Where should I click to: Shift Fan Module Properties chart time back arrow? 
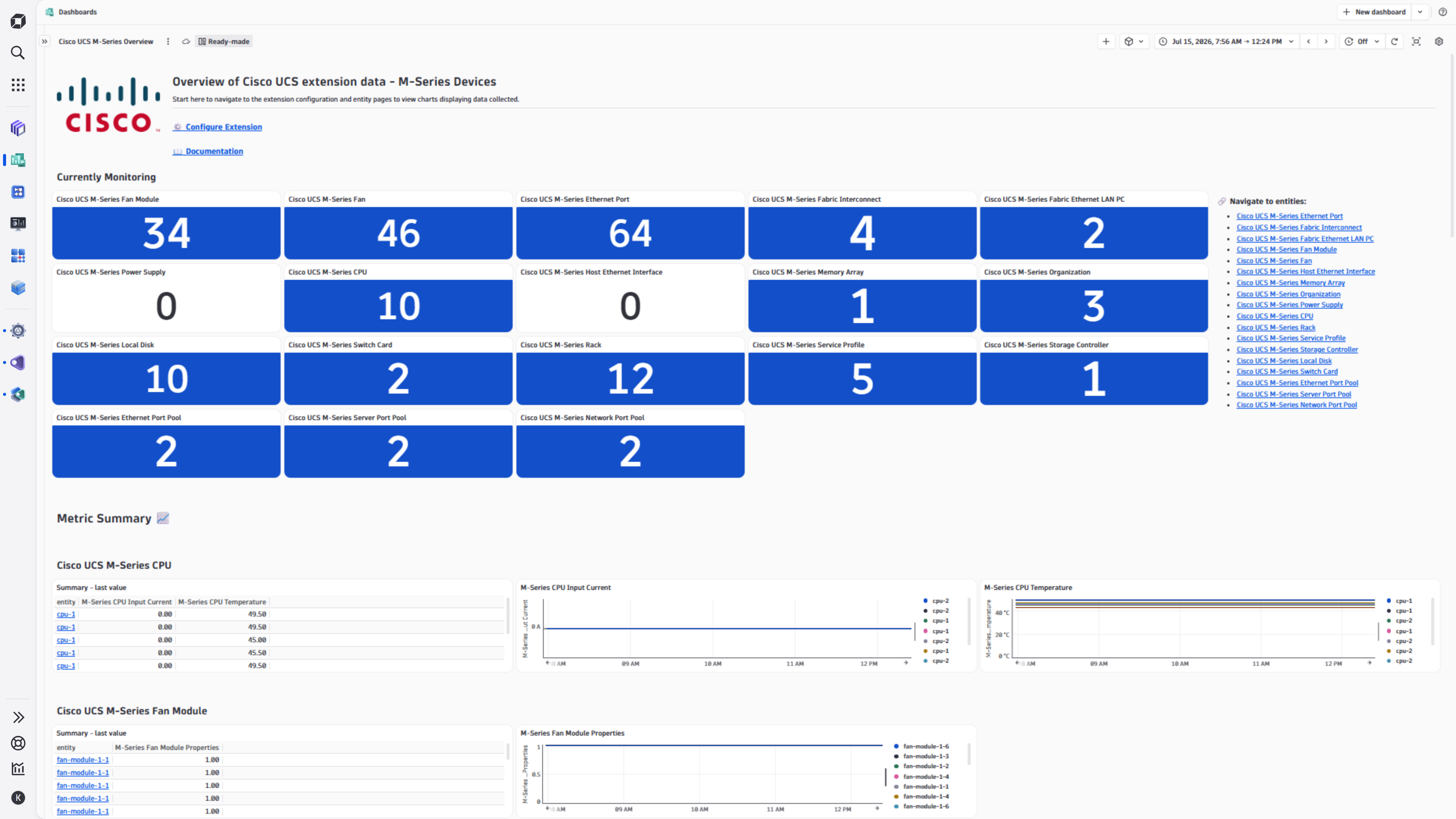[x=548, y=809]
